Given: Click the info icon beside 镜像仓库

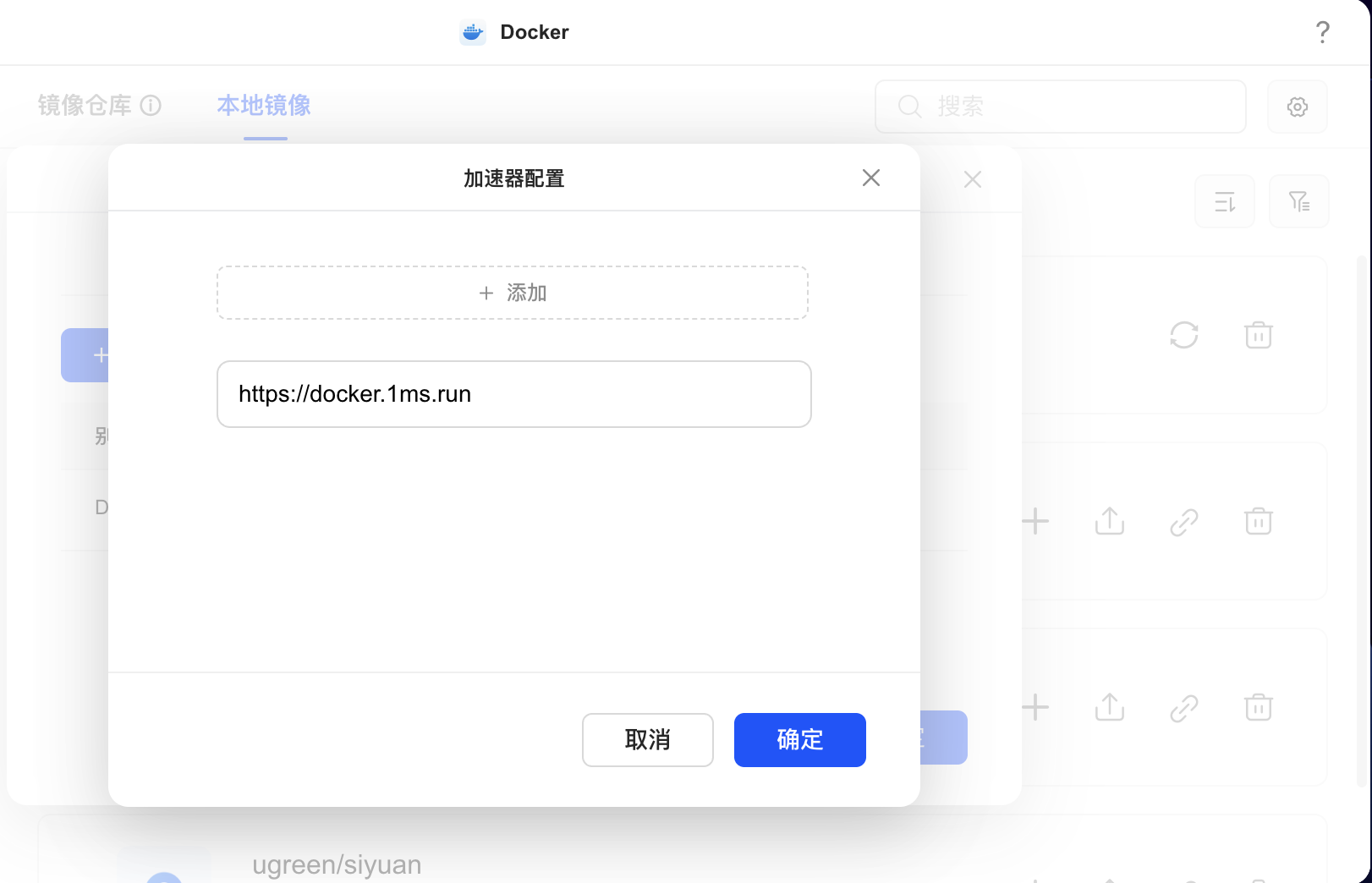Looking at the screenshot, I should click(x=151, y=106).
